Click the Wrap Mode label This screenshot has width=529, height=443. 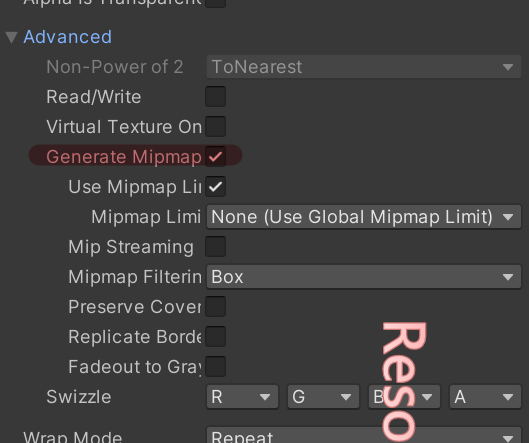pos(73,437)
